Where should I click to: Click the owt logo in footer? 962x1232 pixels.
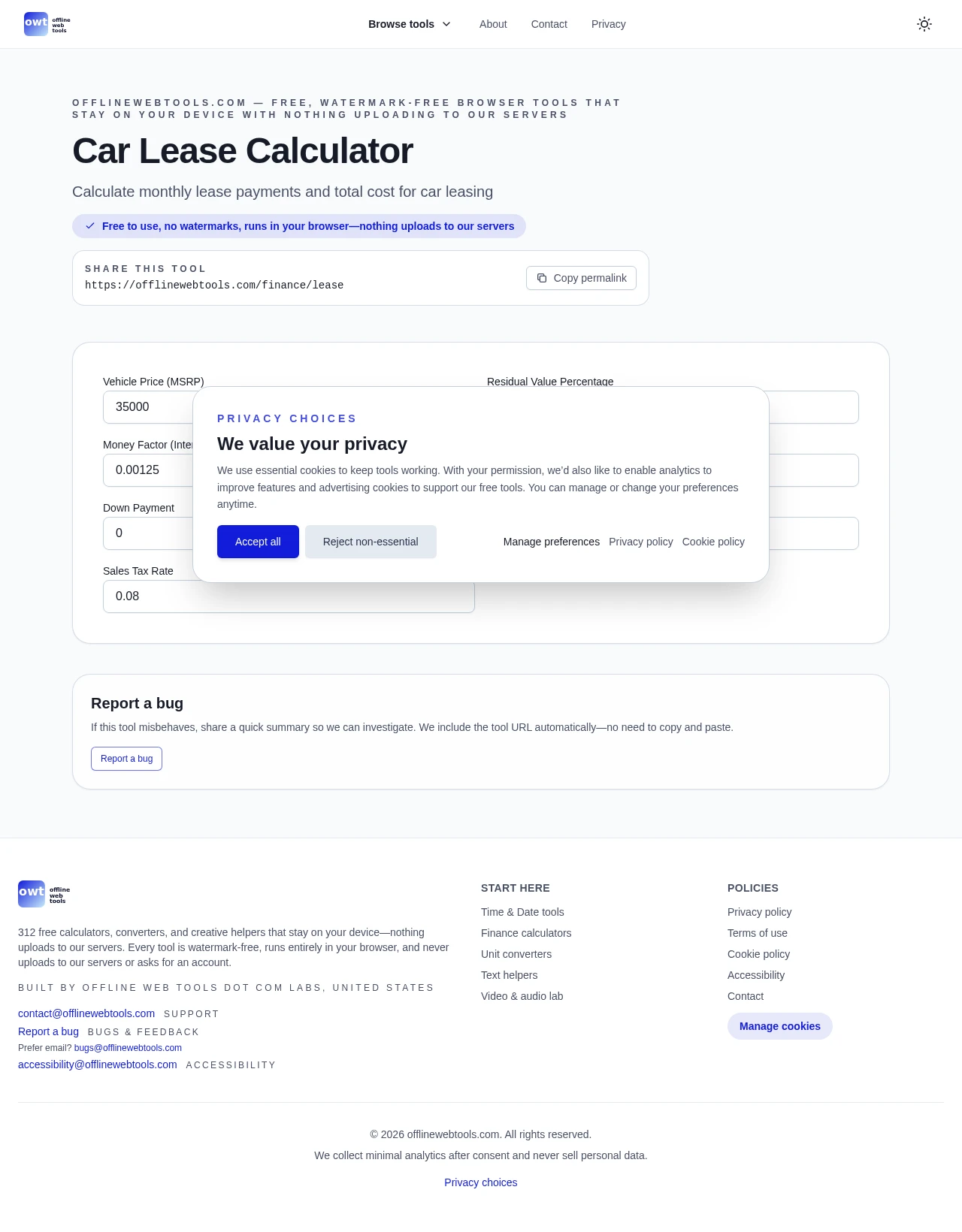pyautogui.click(x=44, y=894)
